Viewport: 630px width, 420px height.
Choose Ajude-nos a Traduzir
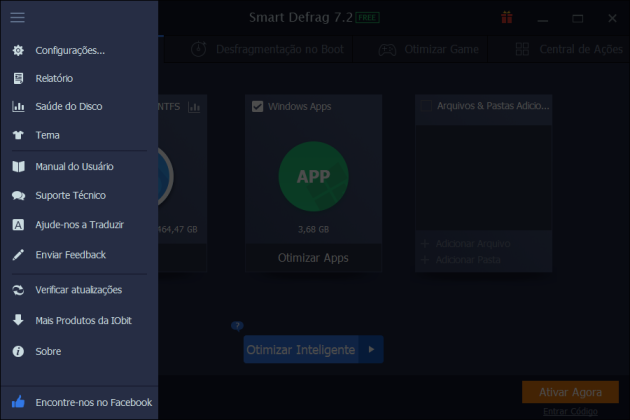79,225
